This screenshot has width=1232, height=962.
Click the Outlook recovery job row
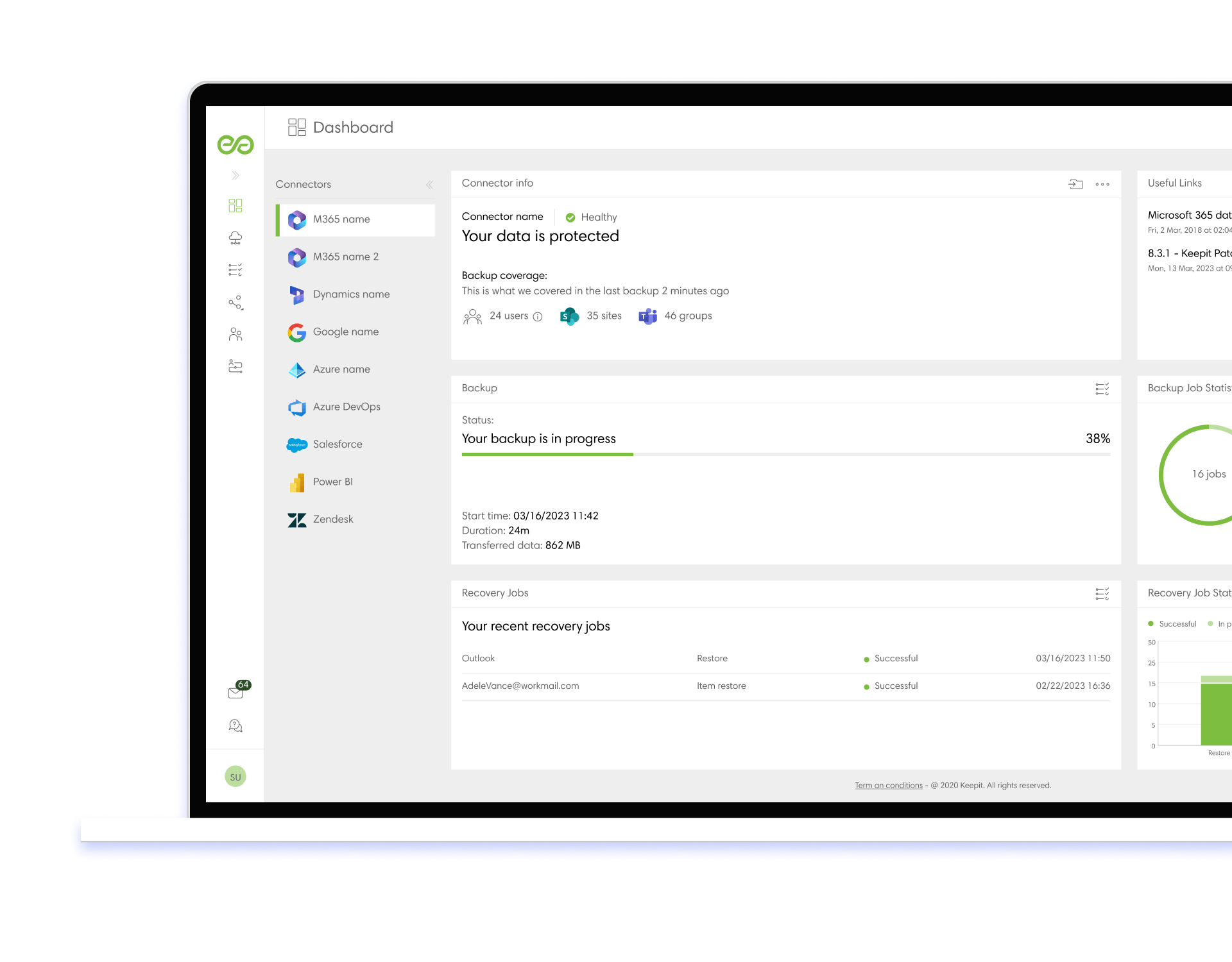click(786, 659)
